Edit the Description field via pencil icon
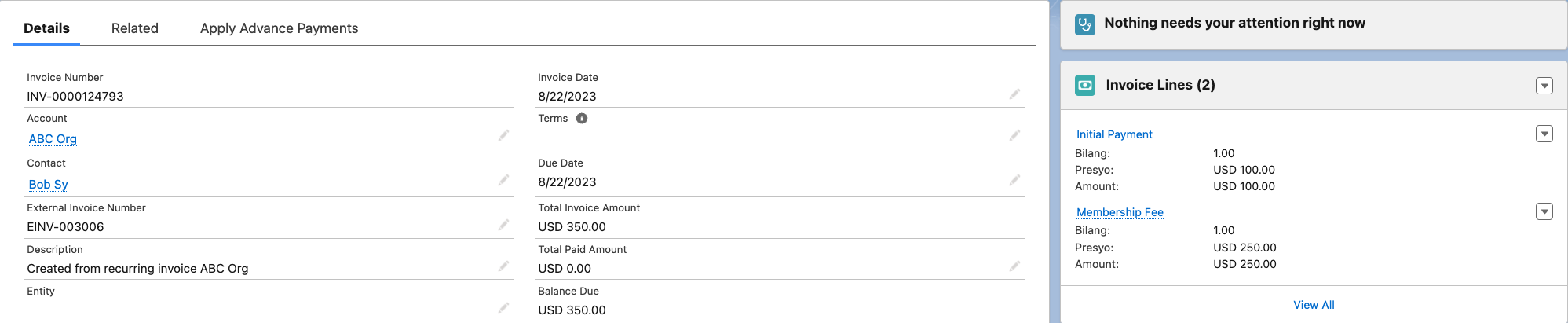This screenshot has width=1568, height=323. (x=503, y=266)
